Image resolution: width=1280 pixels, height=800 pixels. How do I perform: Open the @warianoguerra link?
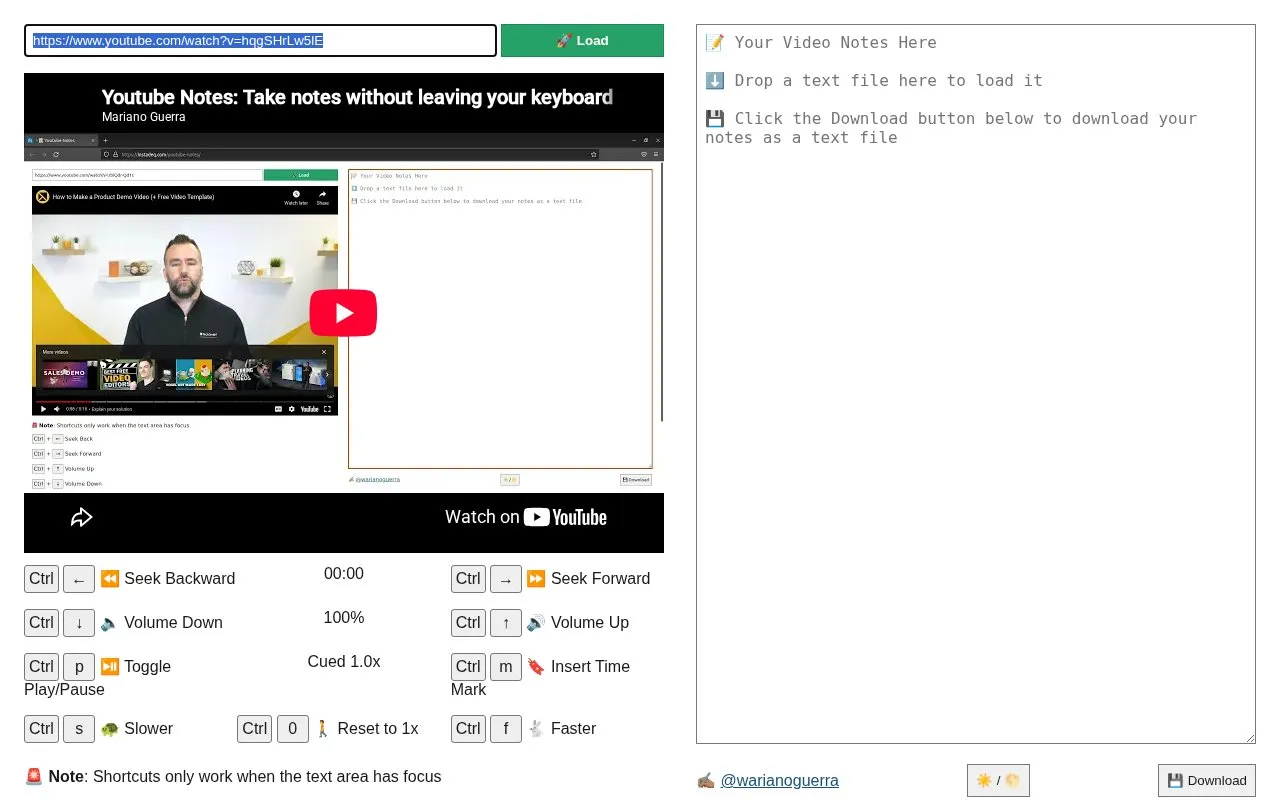(x=780, y=780)
